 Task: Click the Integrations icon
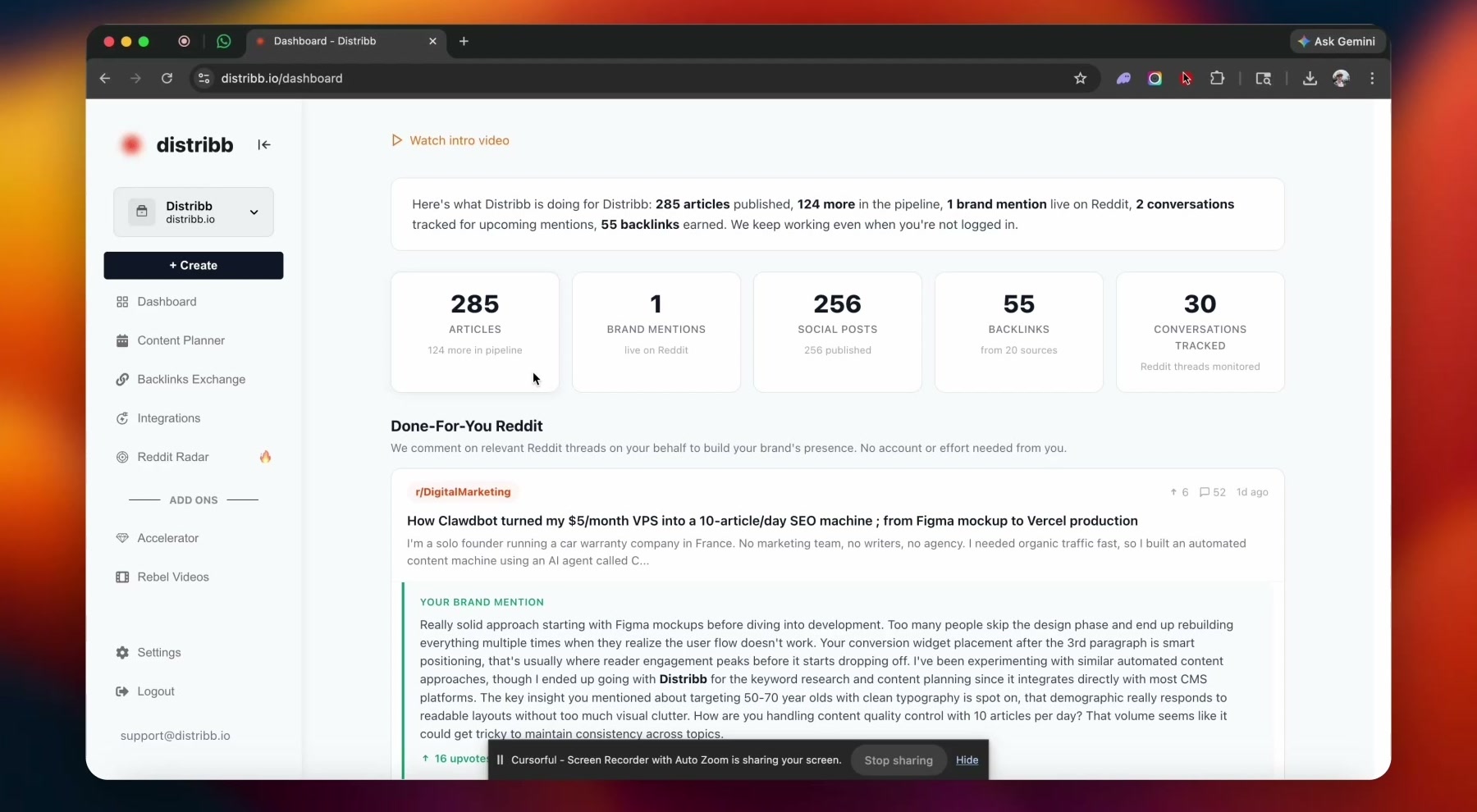pyautogui.click(x=122, y=418)
